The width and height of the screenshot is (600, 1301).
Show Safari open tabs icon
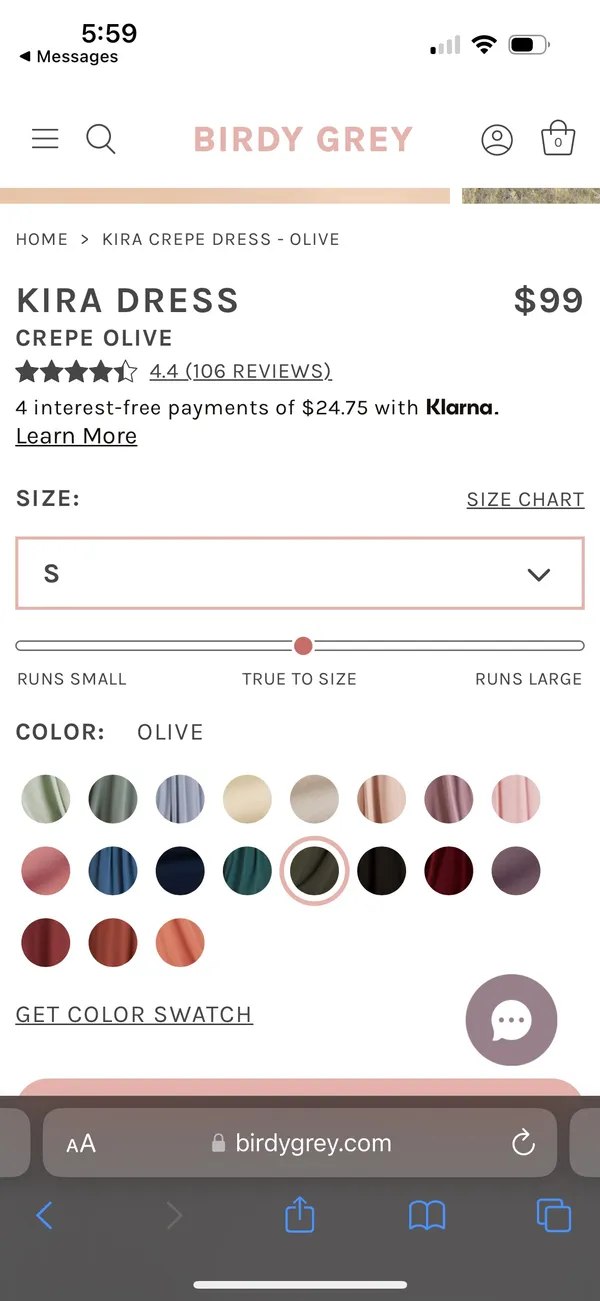coord(554,1215)
